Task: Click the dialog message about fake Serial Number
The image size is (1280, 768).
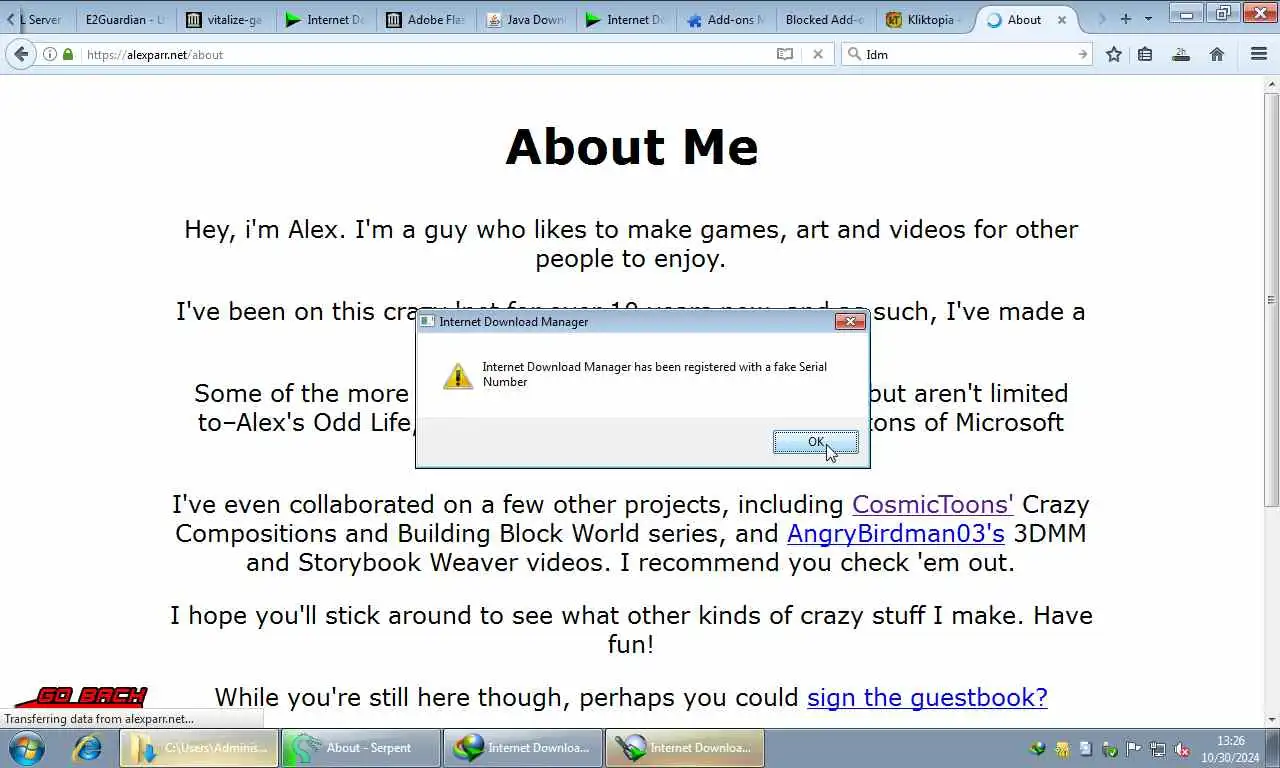Action: point(654,374)
